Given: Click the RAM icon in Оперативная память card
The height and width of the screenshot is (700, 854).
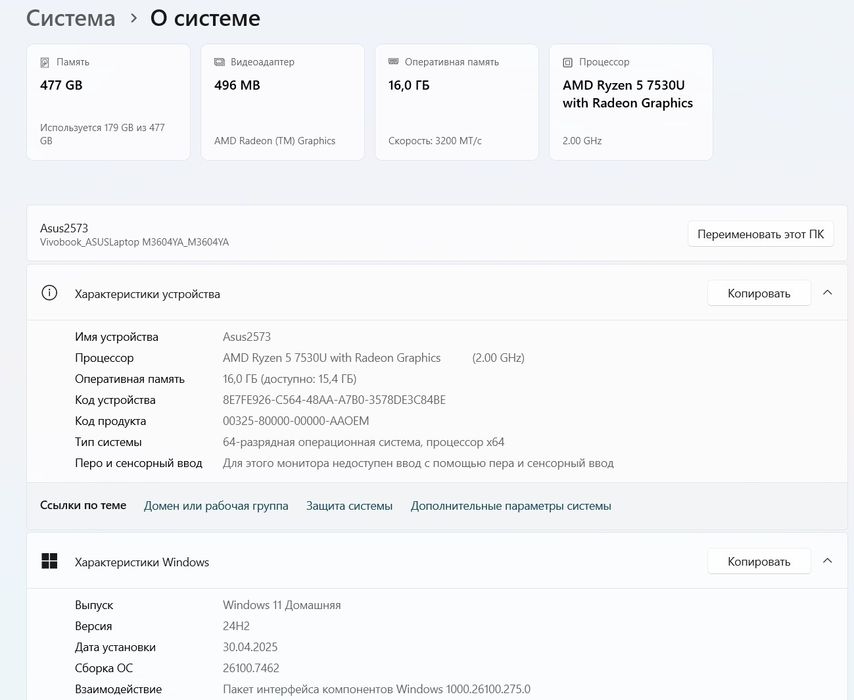Looking at the screenshot, I should click(x=393, y=62).
